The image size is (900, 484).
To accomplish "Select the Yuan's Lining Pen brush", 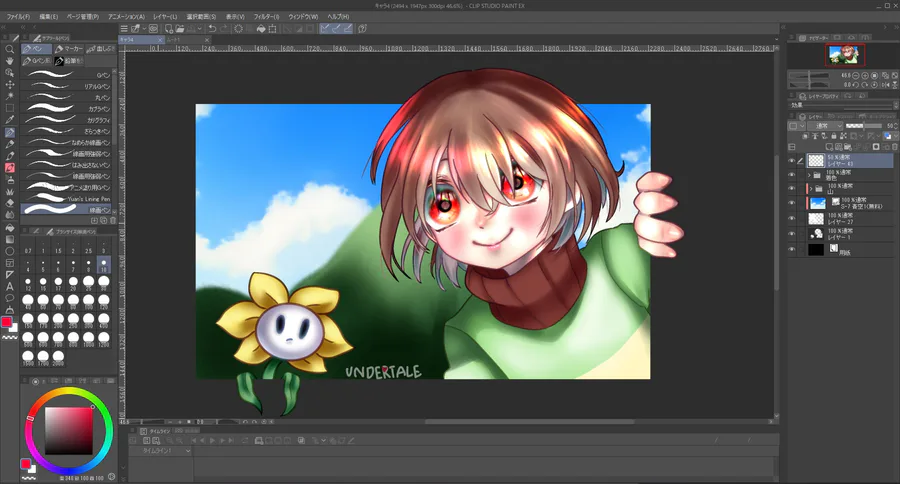I will [67, 199].
